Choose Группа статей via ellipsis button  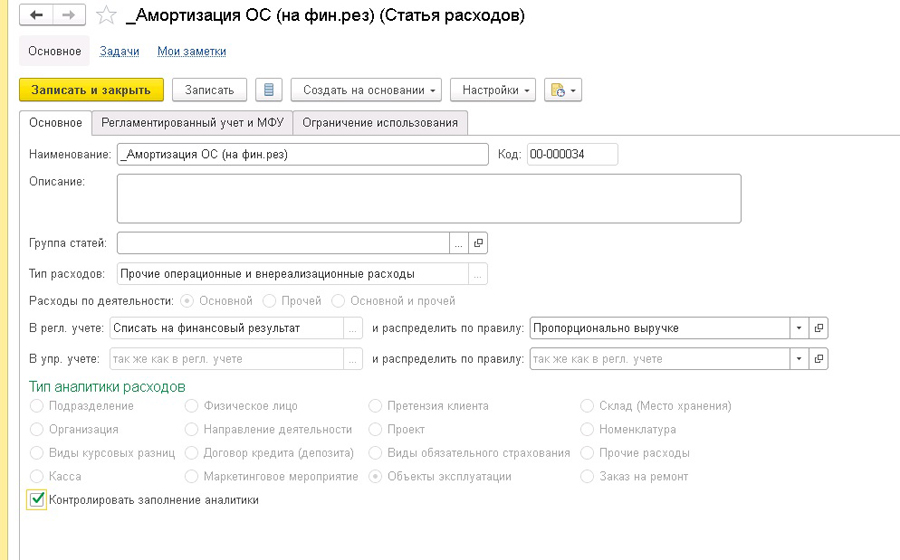click(x=459, y=243)
